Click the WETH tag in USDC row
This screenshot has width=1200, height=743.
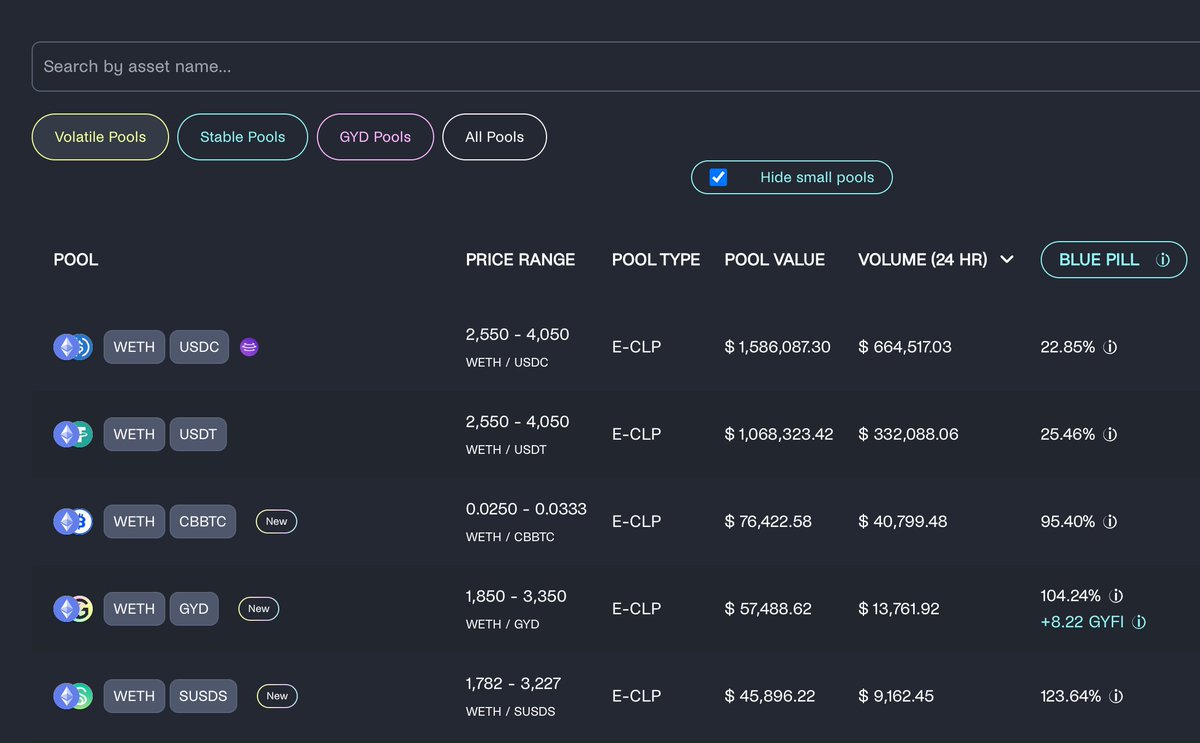134,347
